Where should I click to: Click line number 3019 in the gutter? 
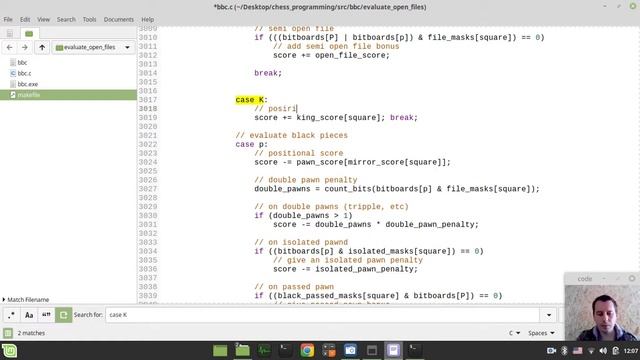pyautogui.click(x=147, y=118)
